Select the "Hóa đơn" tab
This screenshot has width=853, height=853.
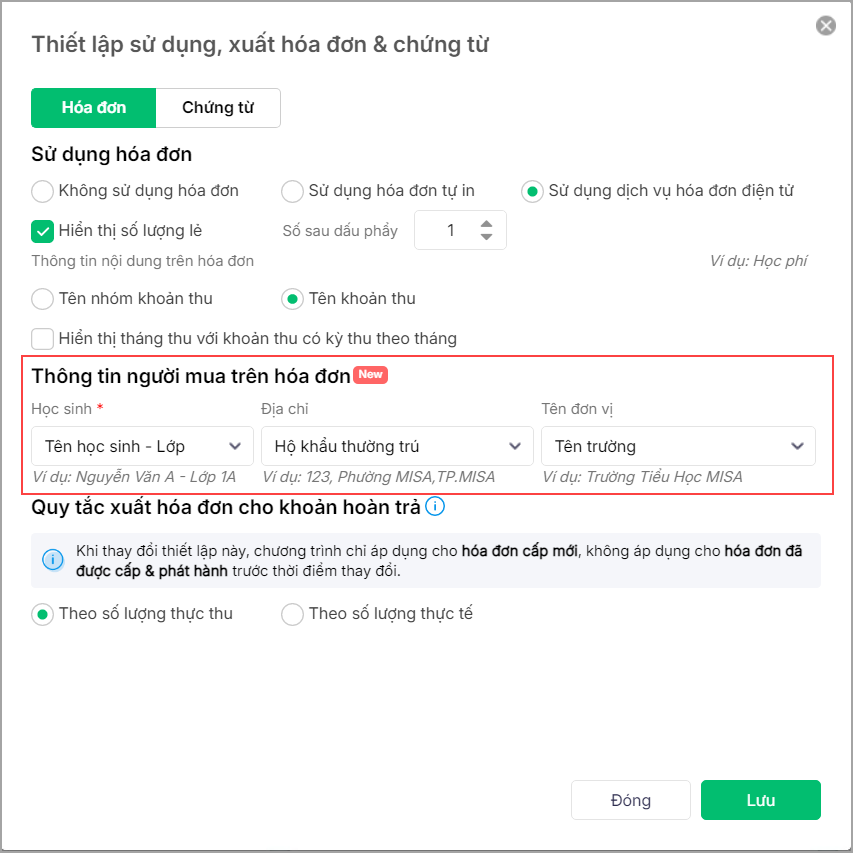[x=94, y=108]
